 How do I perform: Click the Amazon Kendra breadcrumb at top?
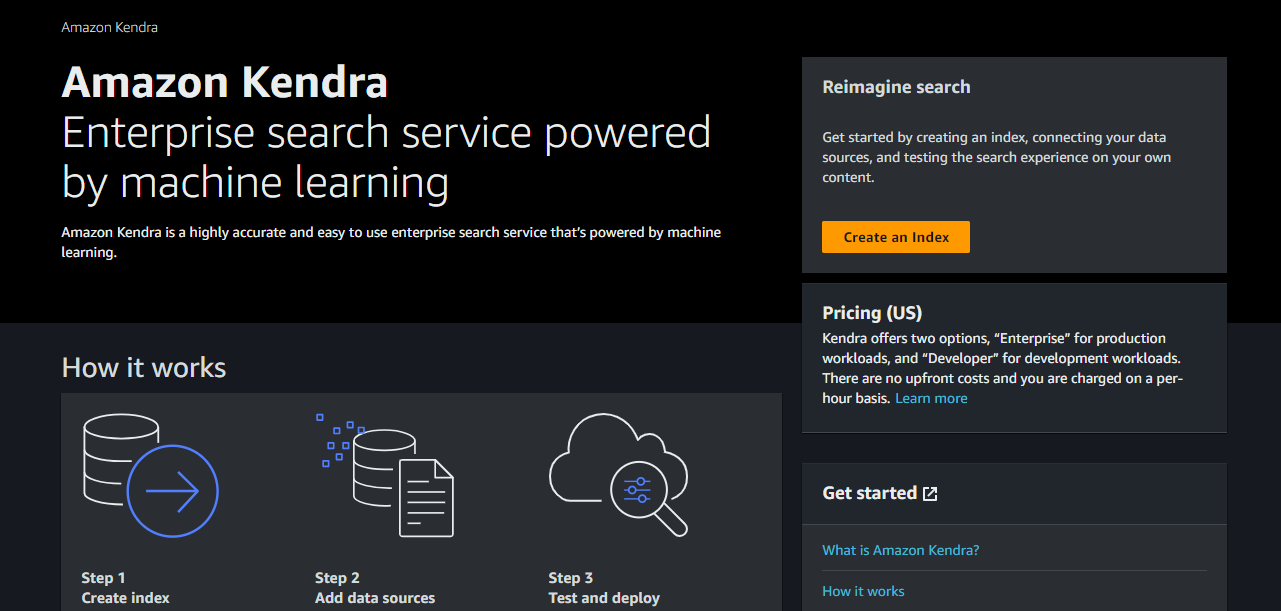pos(109,27)
